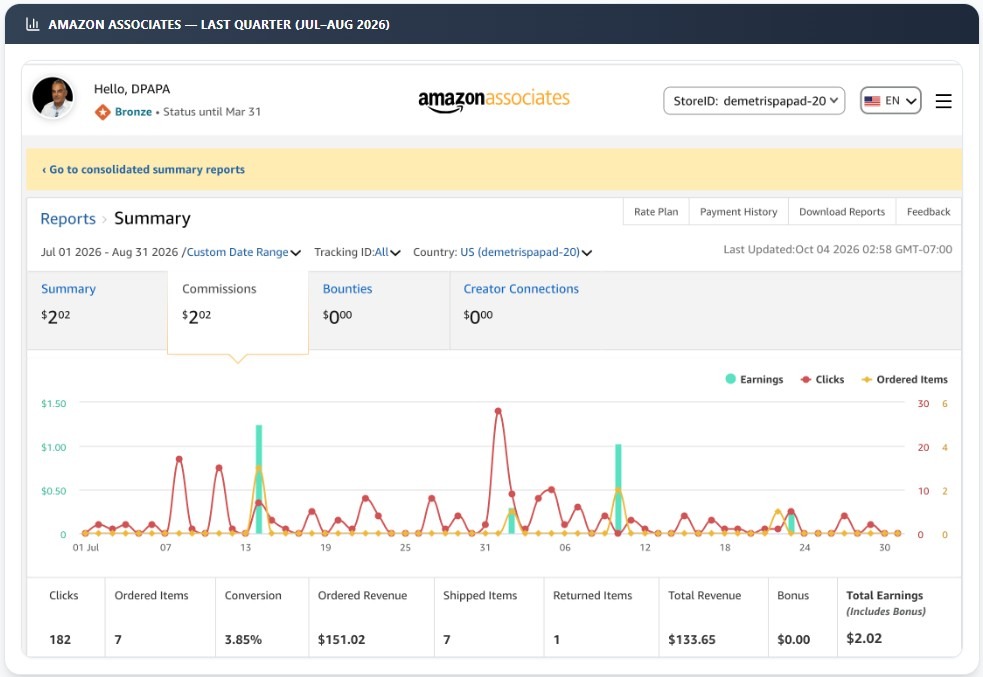Click the Reports breadcrumb link
This screenshot has height=677, width=983.
68,219
